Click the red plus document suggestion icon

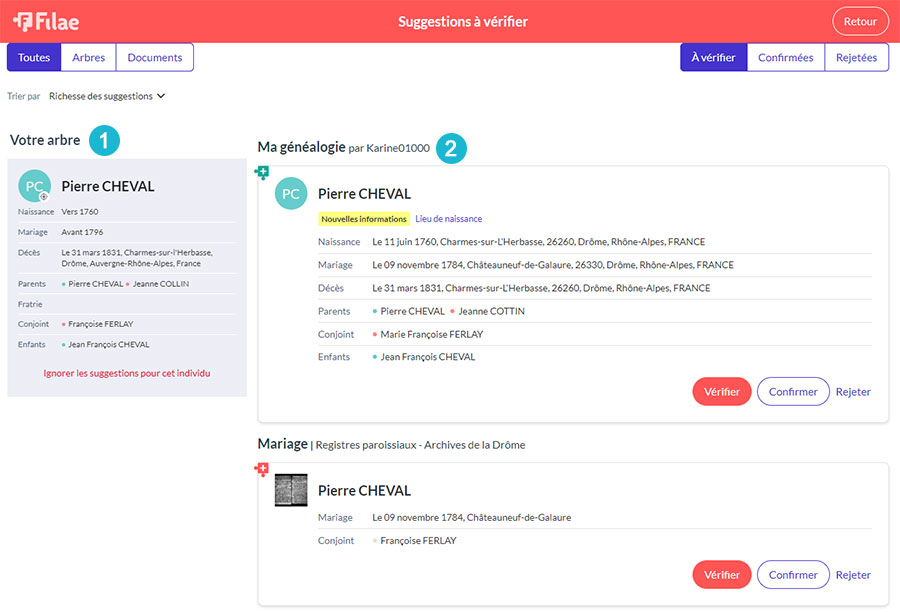pyautogui.click(x=262, y=469)
